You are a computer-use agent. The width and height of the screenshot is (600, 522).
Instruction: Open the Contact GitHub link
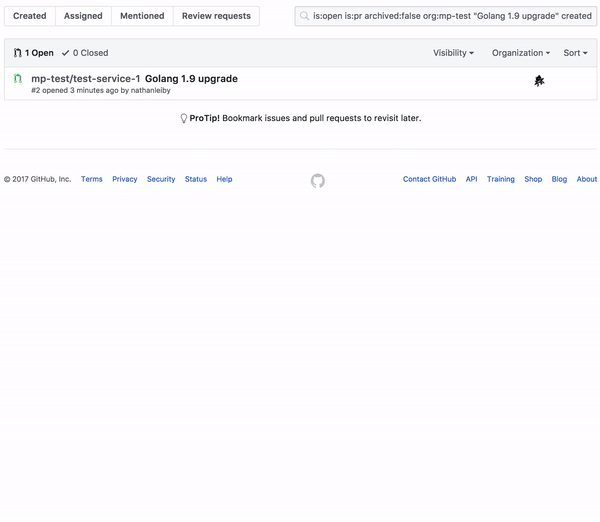(x=429, y=179)
